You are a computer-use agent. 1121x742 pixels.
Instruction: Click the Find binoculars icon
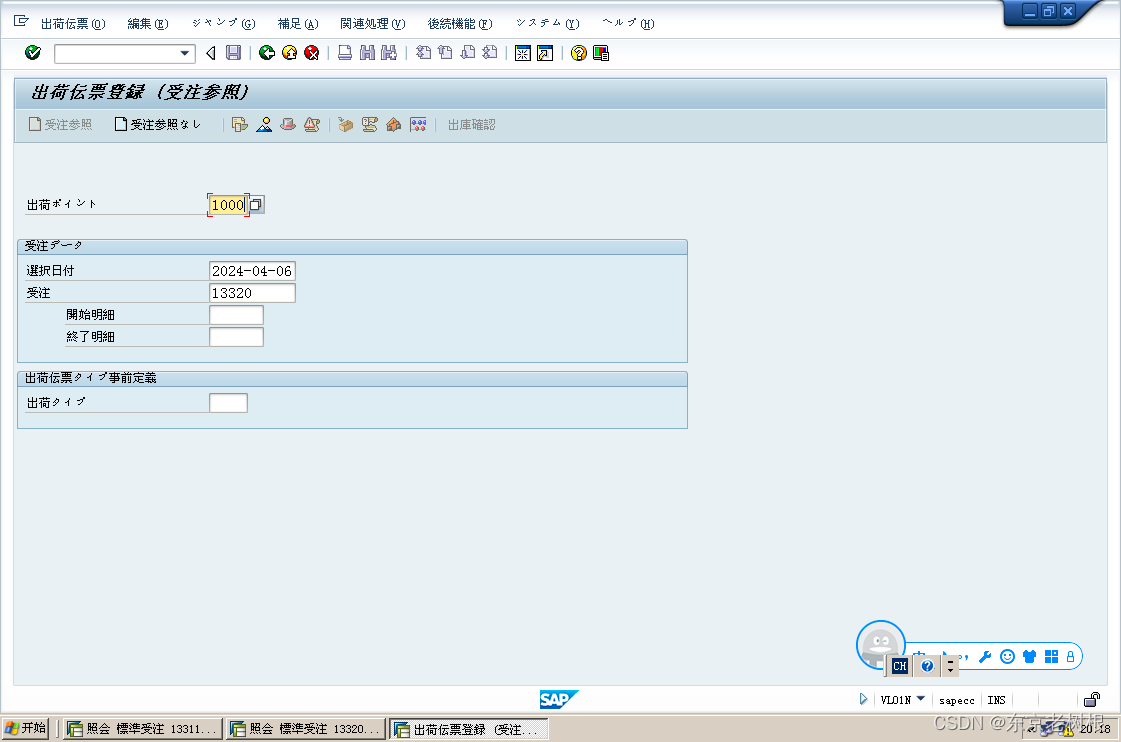[x=367, y=53]
